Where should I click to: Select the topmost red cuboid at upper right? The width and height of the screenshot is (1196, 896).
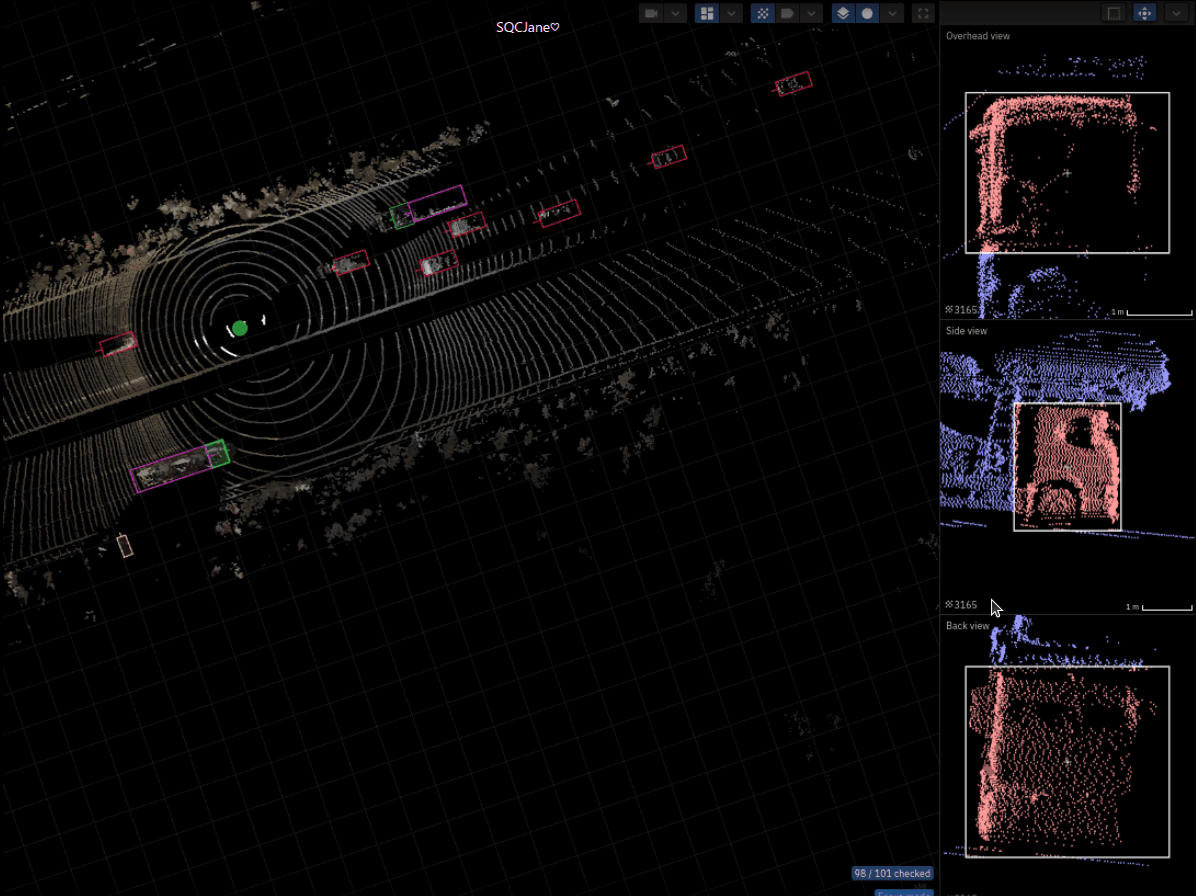coord(793,84)
